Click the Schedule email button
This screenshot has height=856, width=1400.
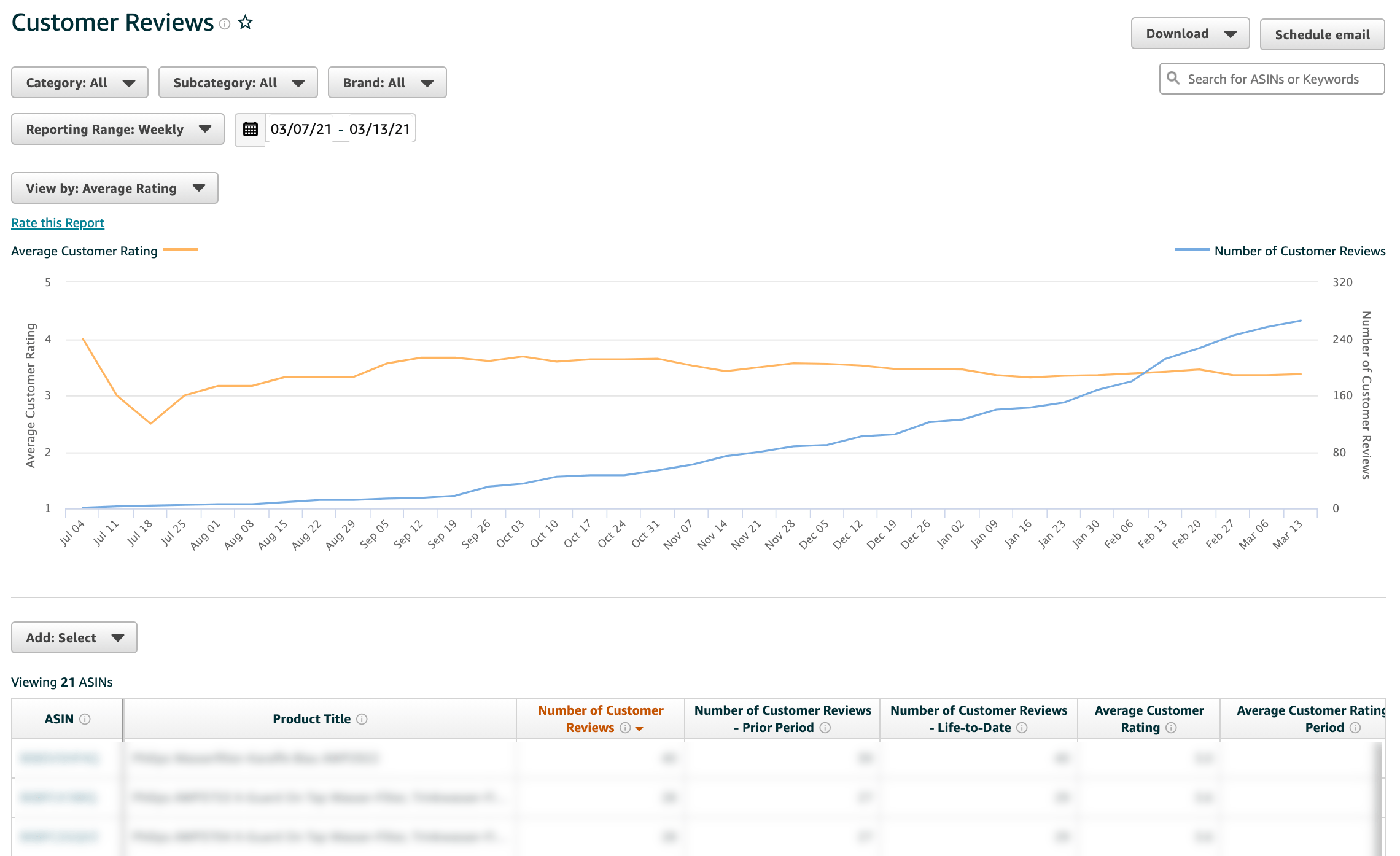(1322, 34)
